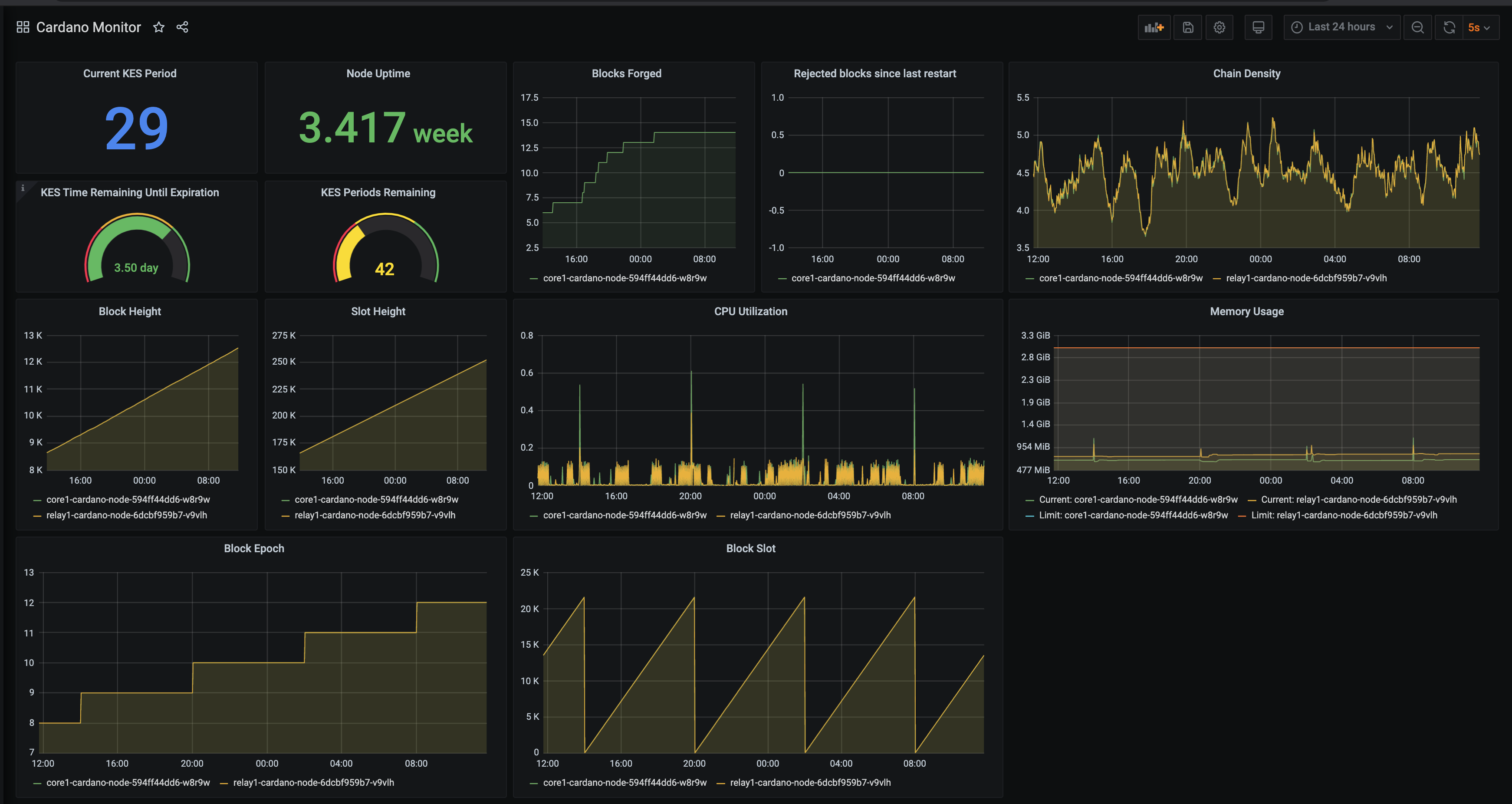
Task: Click blue color swatch for Limit: core1 legend
Action: tap(1029, 516)
